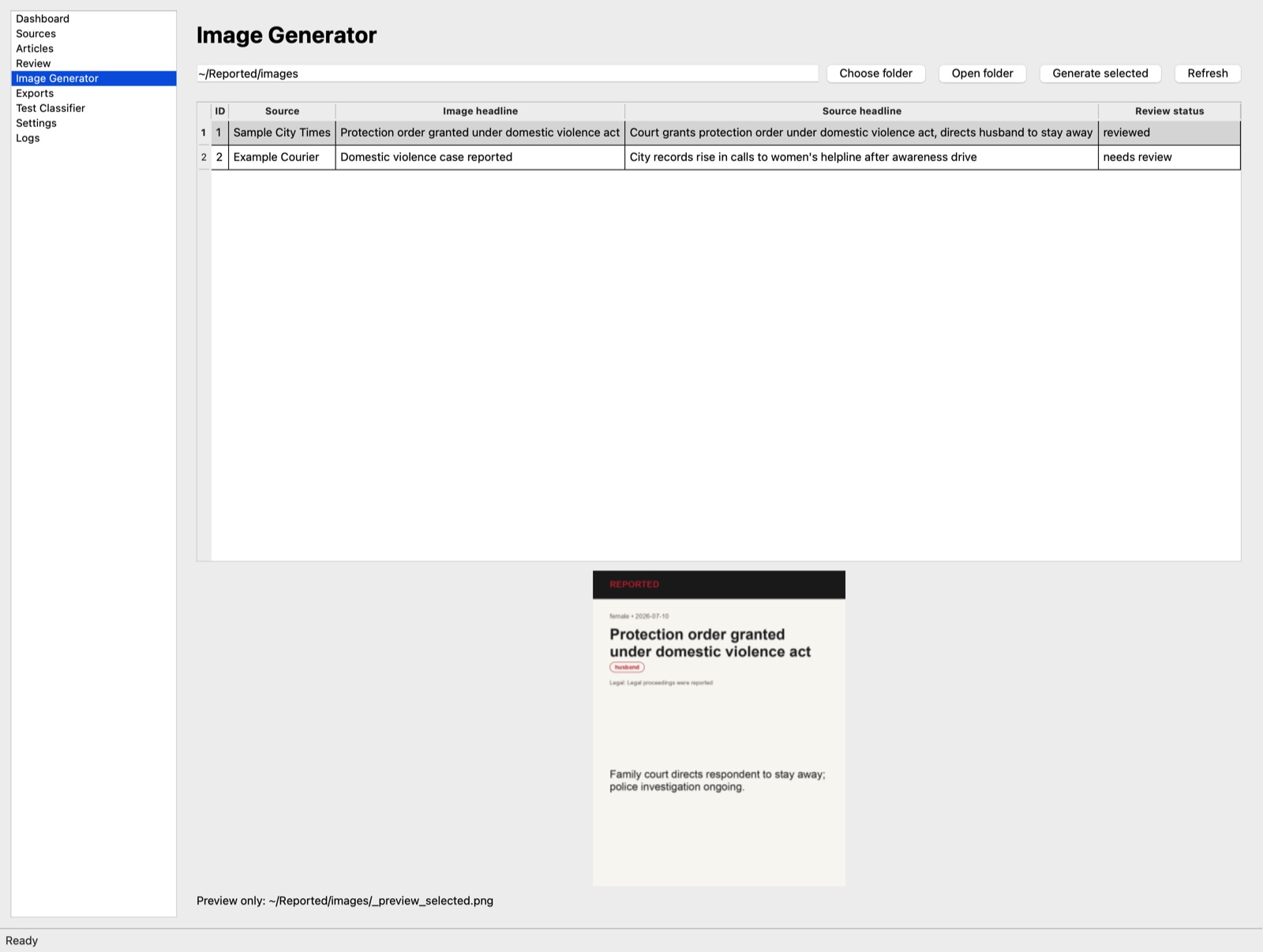1263x952 pixels.
Task: Click the 'reviewed' status cell
Action: (x=1169, y=133)
